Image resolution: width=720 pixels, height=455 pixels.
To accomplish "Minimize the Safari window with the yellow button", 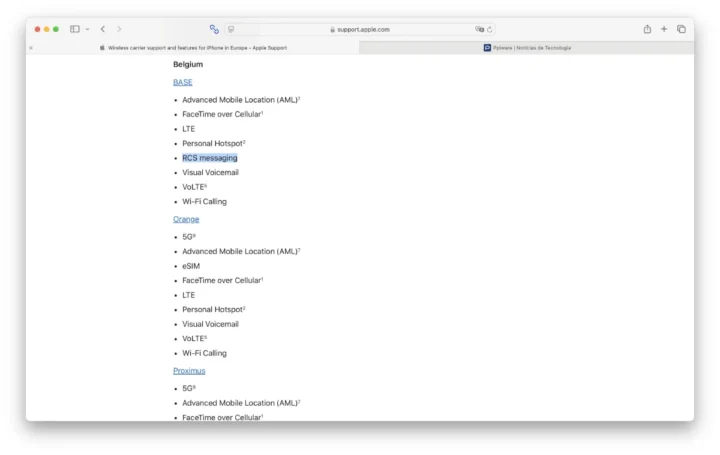I will [x=46, y=29].
